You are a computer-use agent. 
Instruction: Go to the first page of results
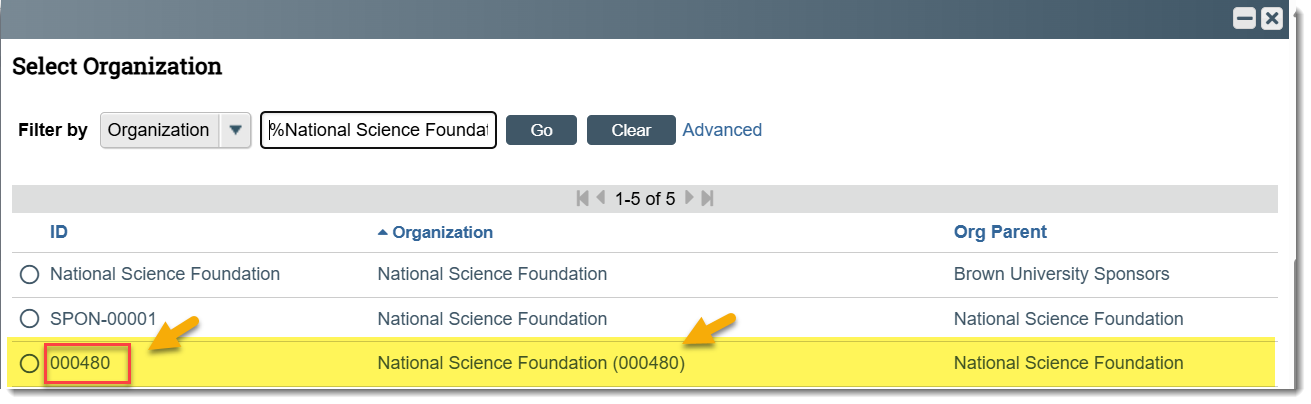point(583,199)
